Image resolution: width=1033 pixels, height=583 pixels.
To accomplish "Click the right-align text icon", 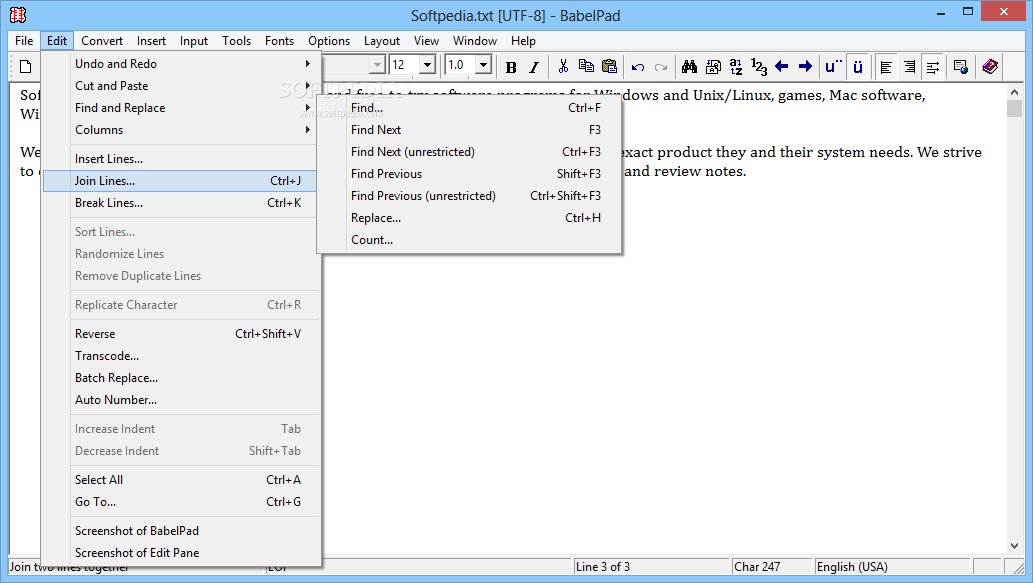I will pos(909,67).
